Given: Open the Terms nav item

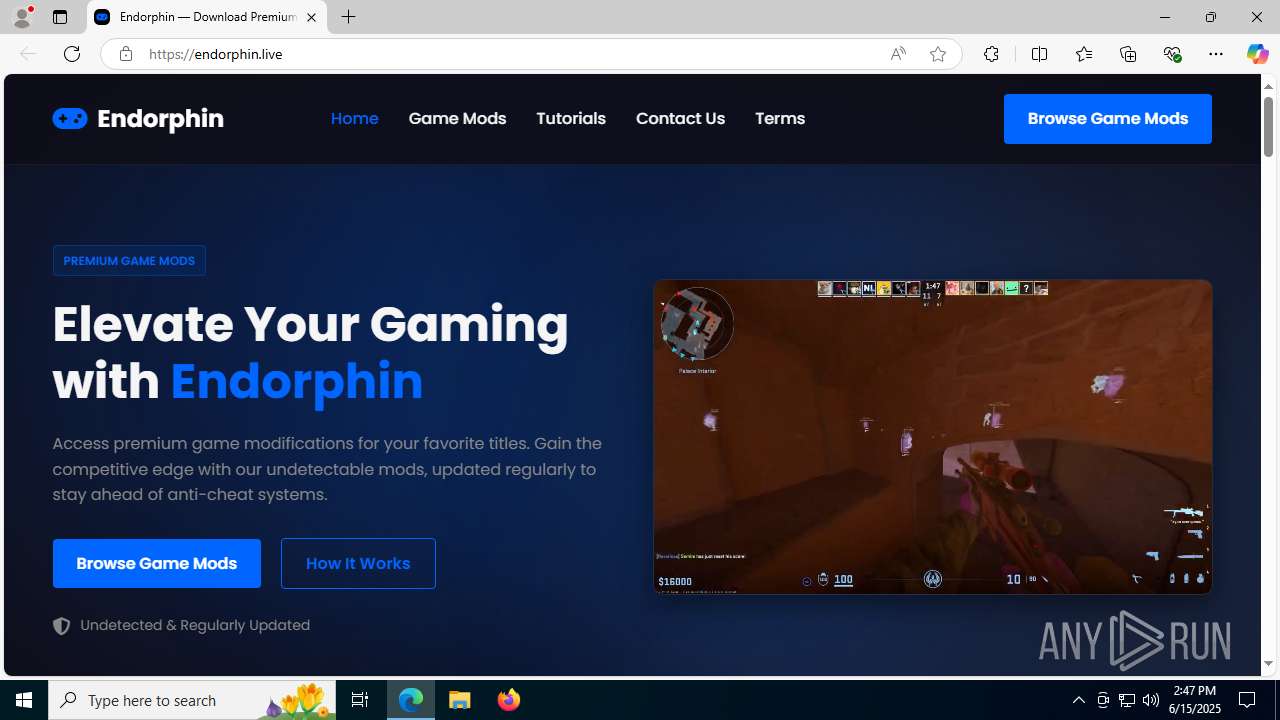Looking at the screenshot, I should [780, 118].
